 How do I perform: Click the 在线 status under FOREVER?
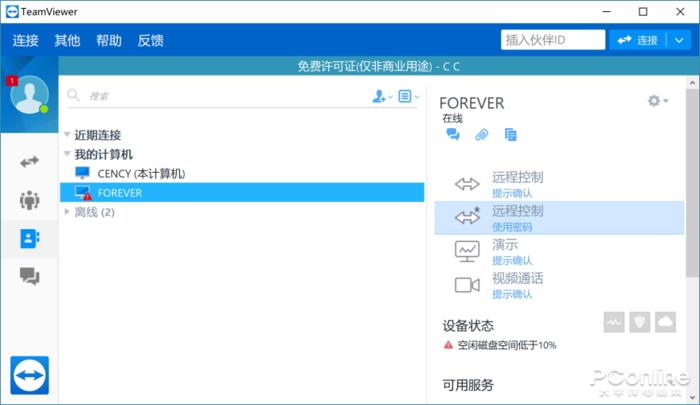(452, 118)
